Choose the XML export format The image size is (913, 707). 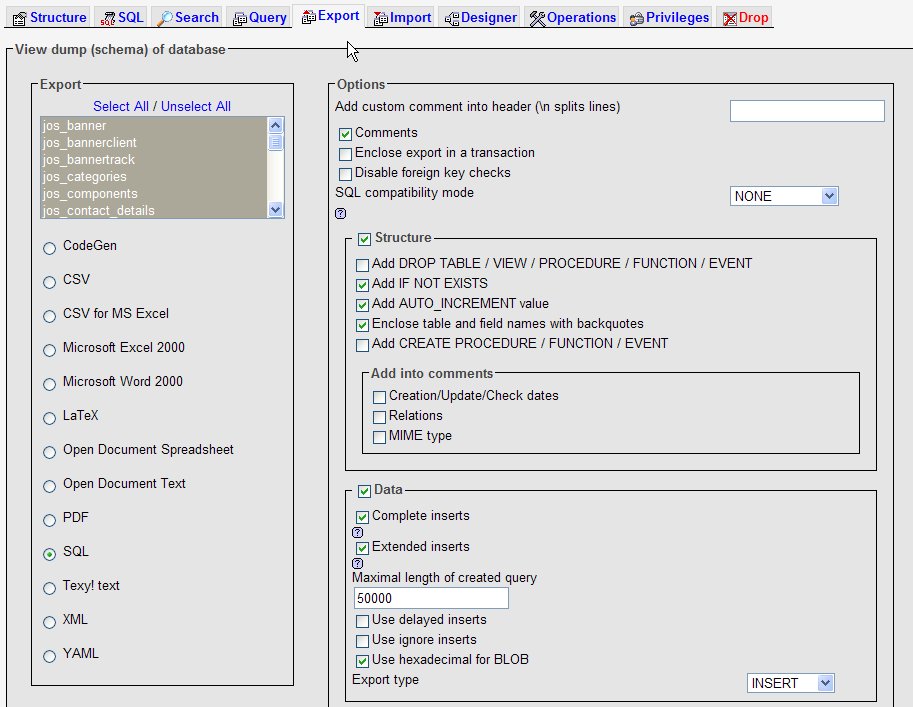click(49, 623)
